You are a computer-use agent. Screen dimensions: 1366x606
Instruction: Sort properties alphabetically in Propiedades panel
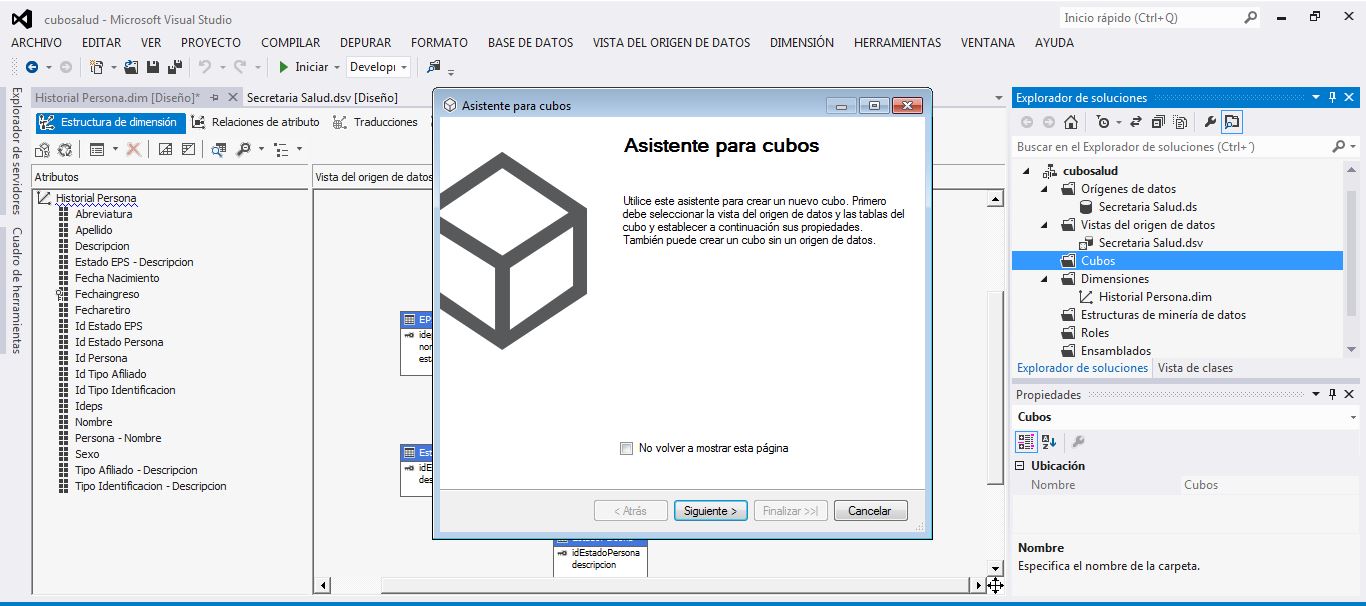click(x=1048, y=441)
